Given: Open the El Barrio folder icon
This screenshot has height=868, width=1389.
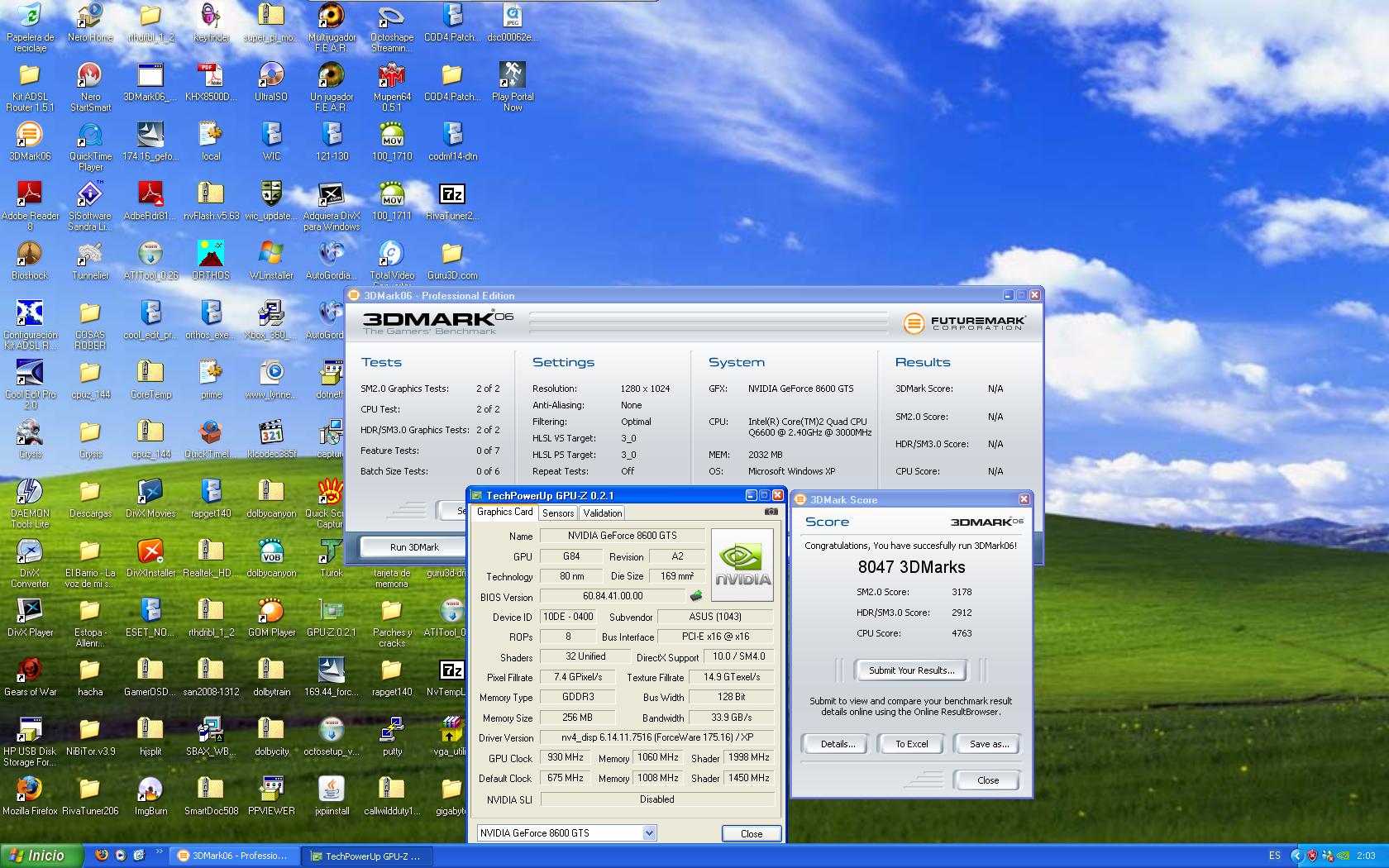Looking at the screenshot, I should (90, 562).
